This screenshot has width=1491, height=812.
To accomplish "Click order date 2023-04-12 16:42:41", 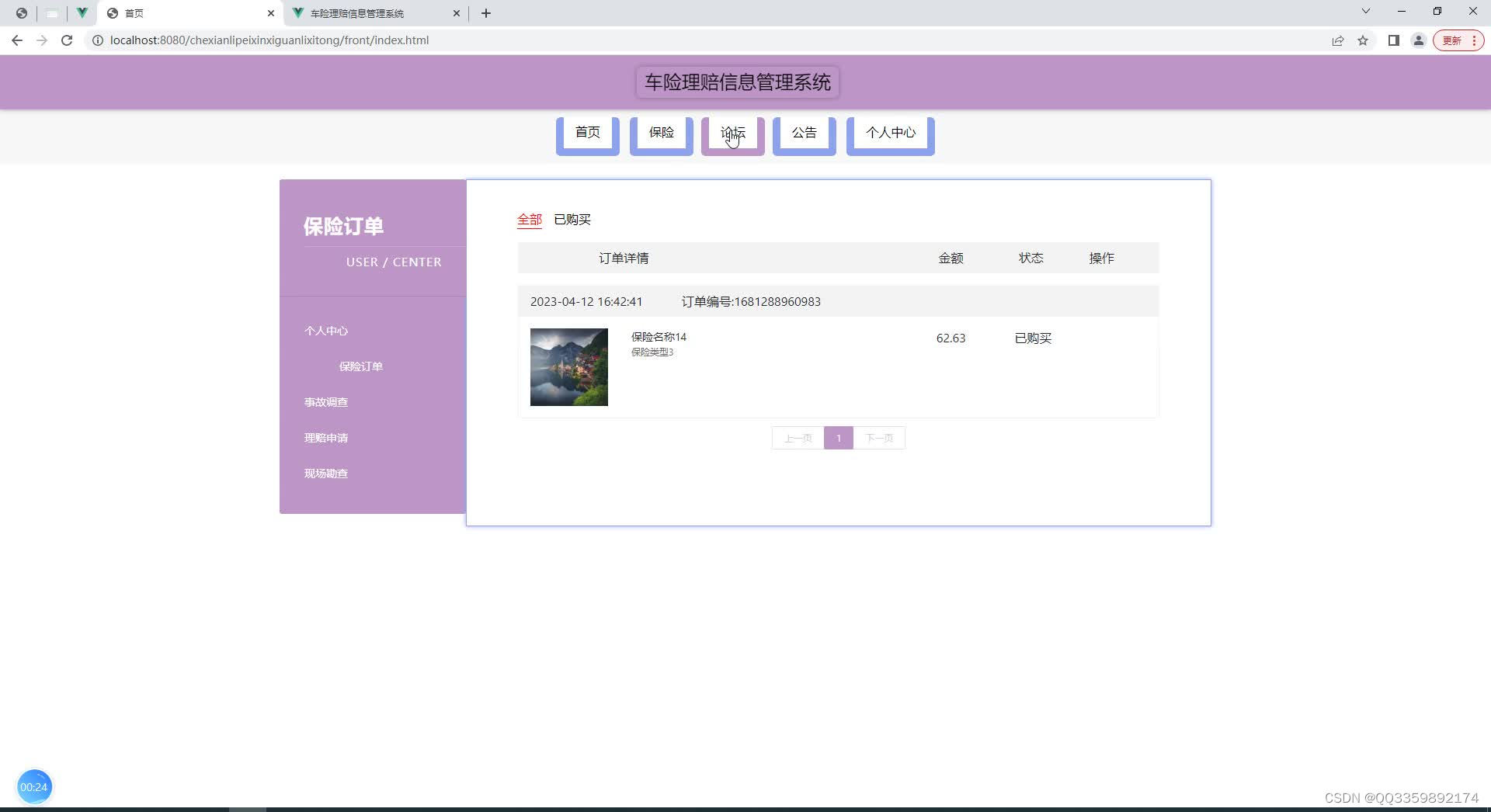I will point(586,302).
